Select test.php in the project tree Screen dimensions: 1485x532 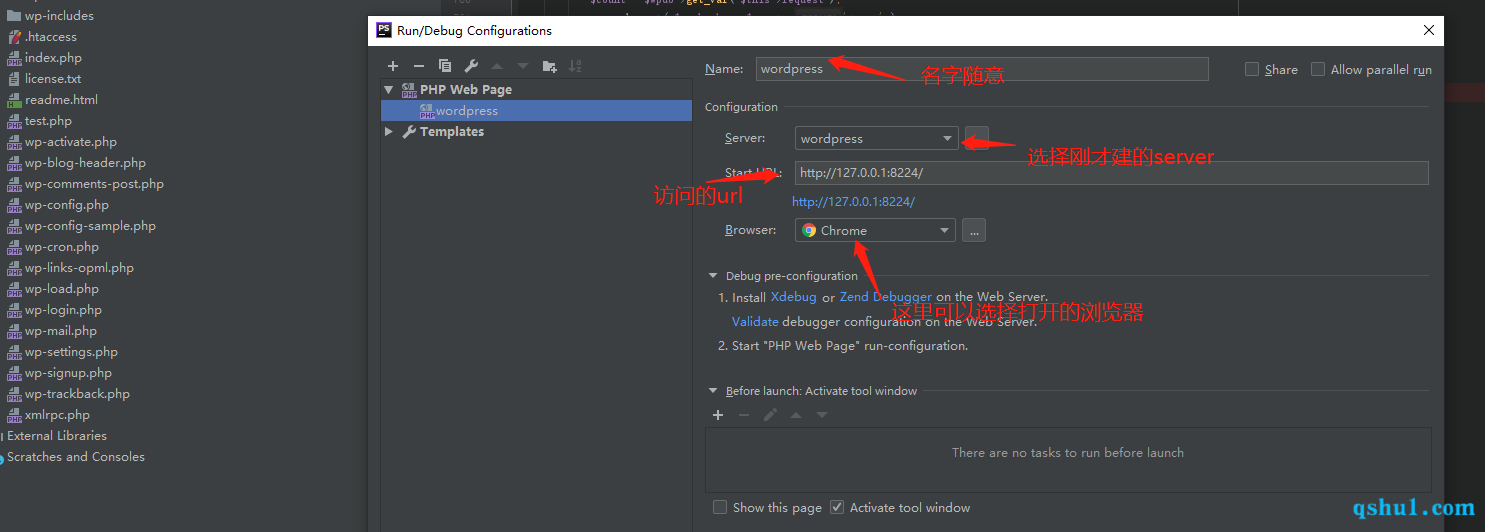pos(48,121)
